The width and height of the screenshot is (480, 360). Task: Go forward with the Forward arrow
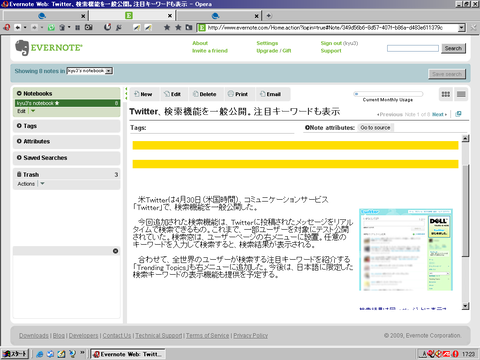point(34,27)
